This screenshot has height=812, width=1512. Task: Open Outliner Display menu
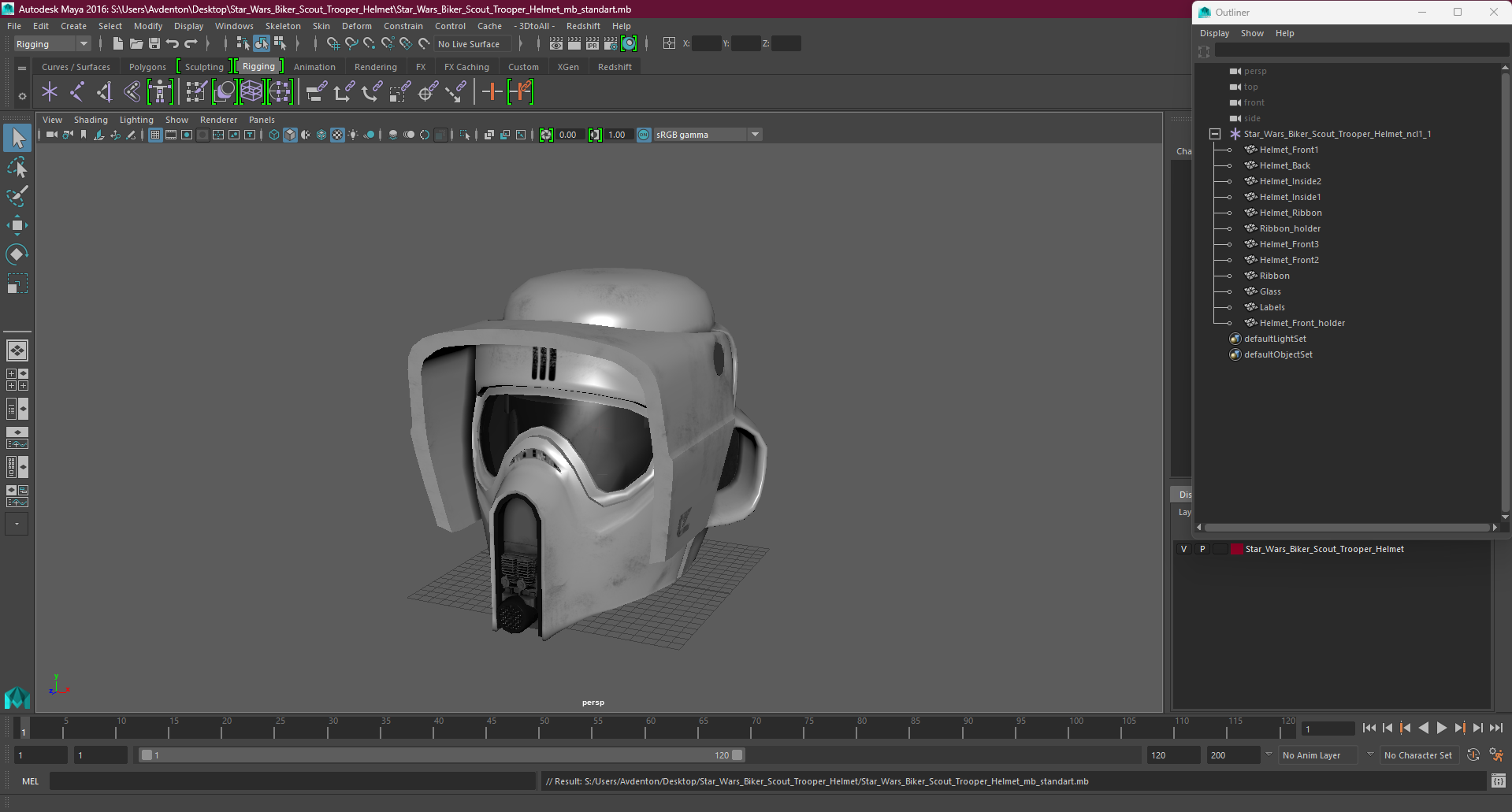pos(1214,33)
